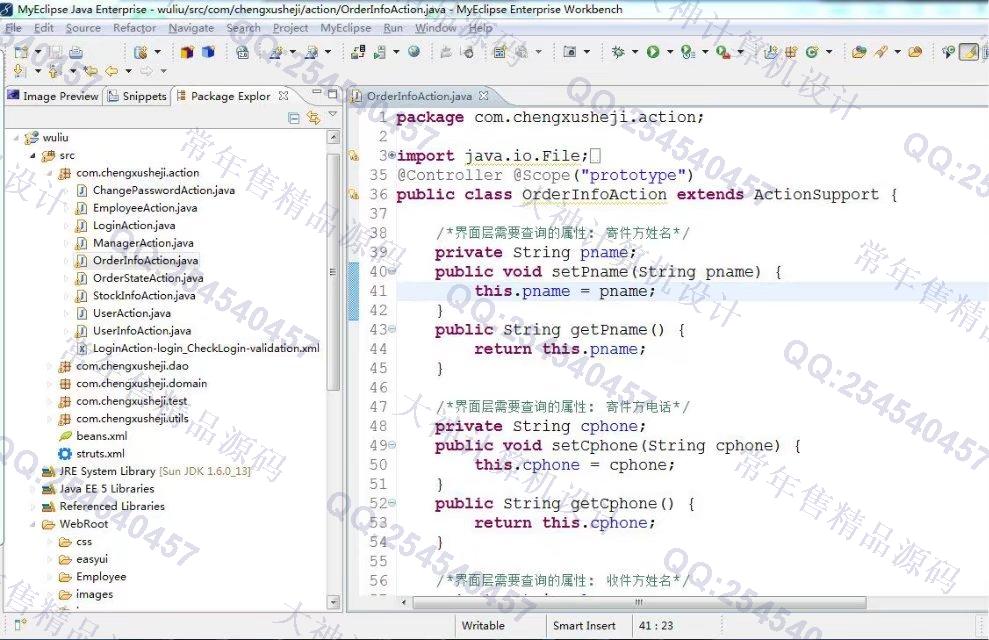Click the Debug bug icon
Viewport: 989px width, 640px height.
pyautogui.click(x=618, y=52)
